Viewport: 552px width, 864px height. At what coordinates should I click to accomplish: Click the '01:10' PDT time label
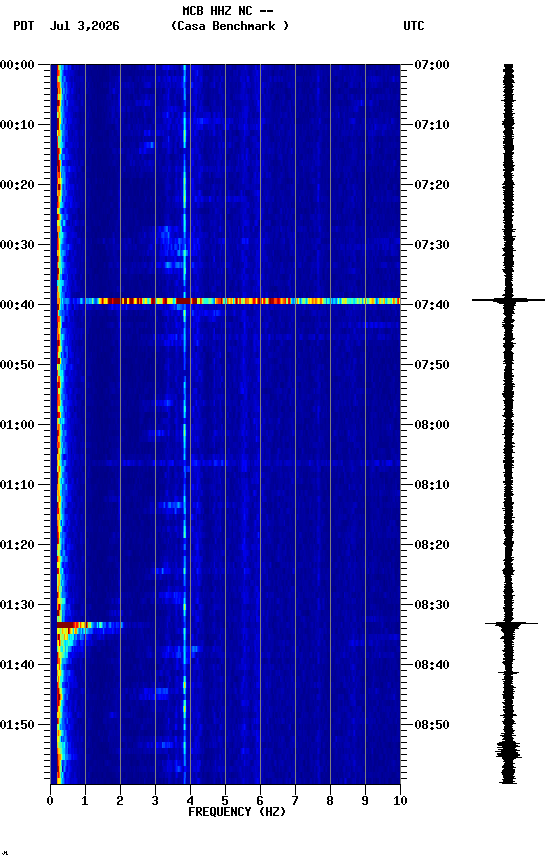[17, 485]
